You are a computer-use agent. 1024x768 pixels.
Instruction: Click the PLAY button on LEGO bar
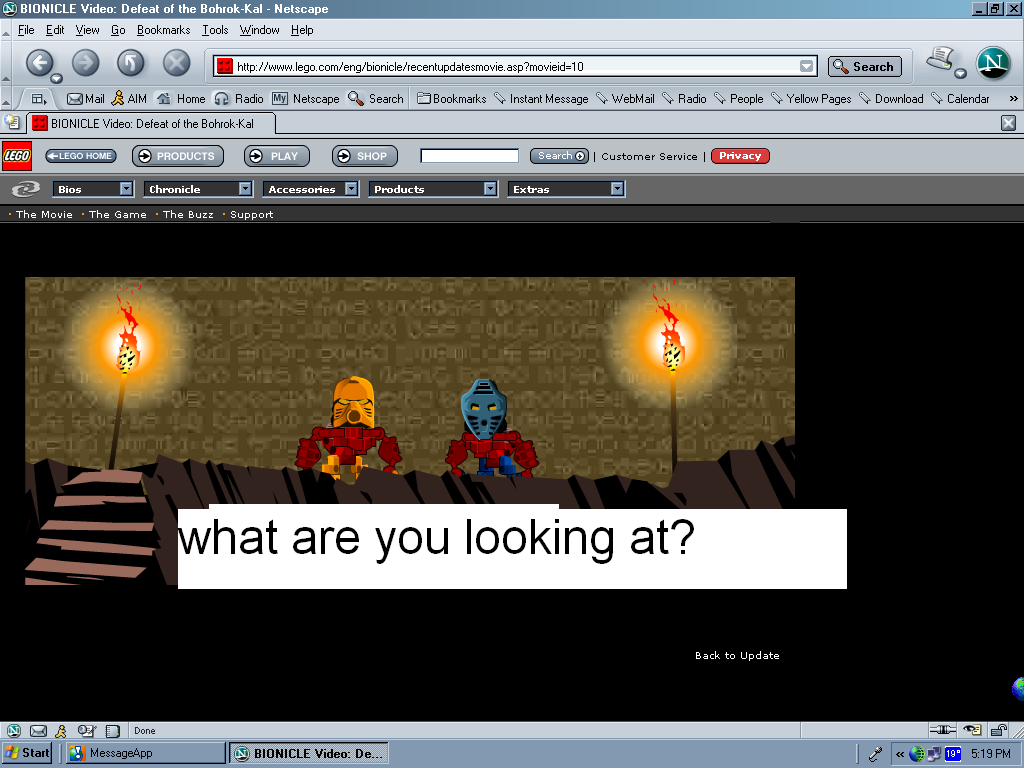277,156
